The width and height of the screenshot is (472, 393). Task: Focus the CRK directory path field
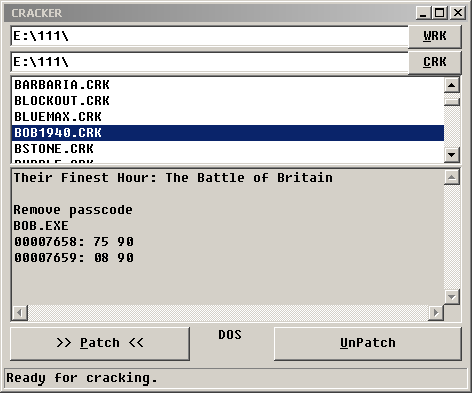pyautogui.click(x=210, y=62)
